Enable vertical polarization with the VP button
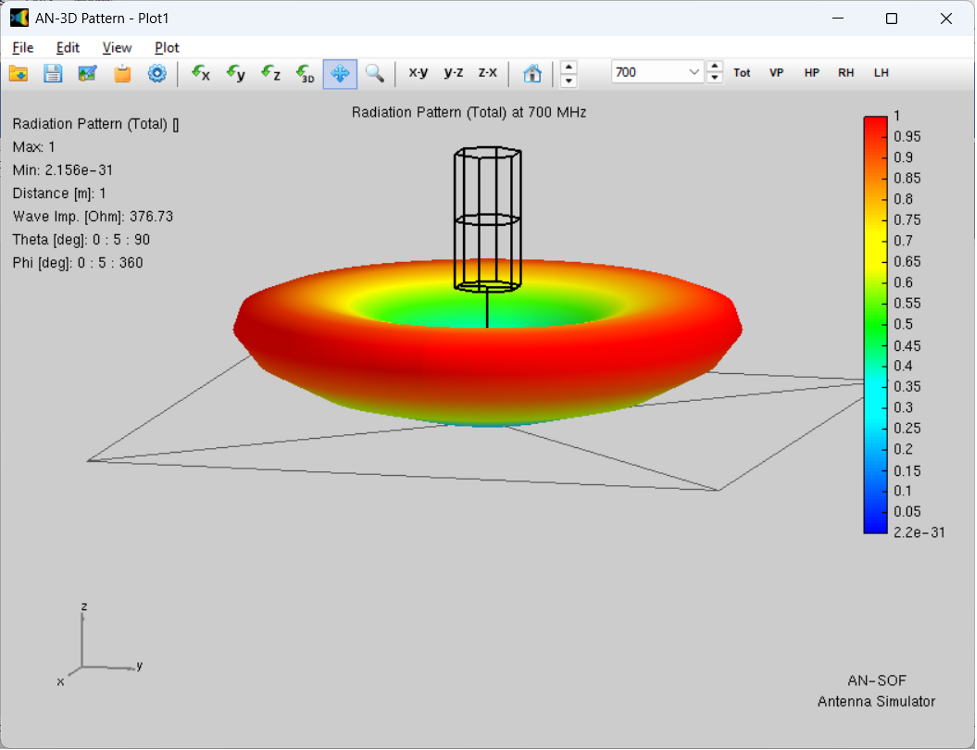 (776, 73)
